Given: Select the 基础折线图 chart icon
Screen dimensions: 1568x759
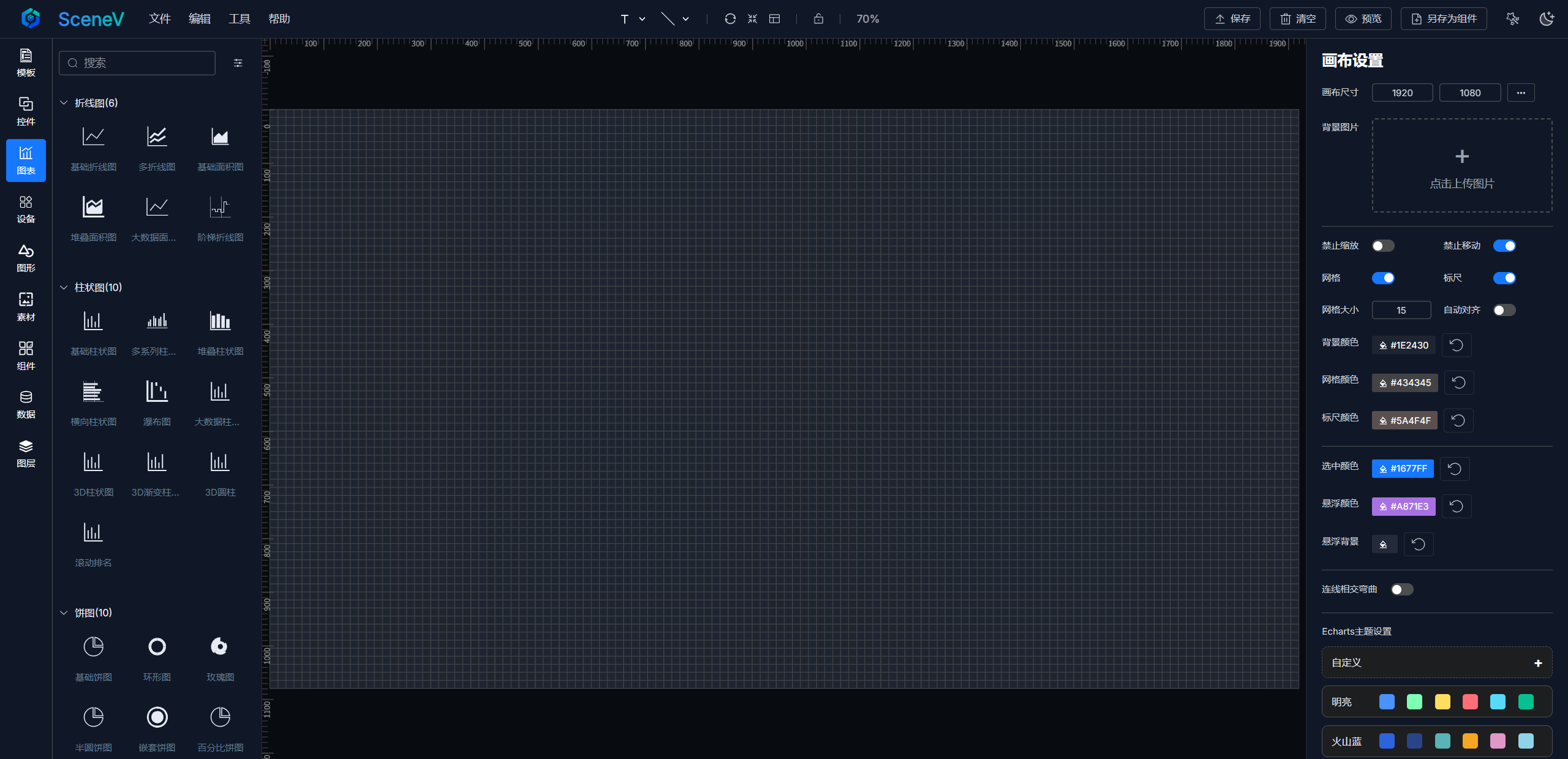Looking at the screenshot, I should pyautogui.click(x=93, y=136).
